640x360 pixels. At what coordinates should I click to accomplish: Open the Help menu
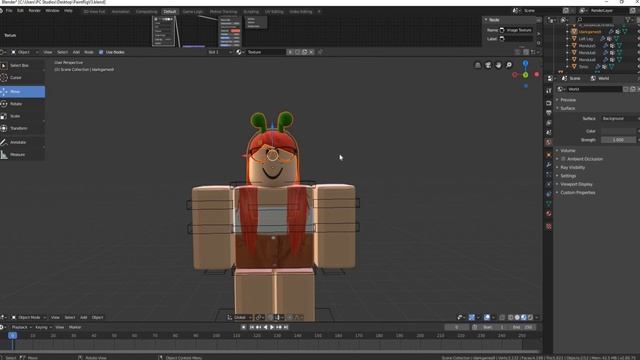[68, 11]
